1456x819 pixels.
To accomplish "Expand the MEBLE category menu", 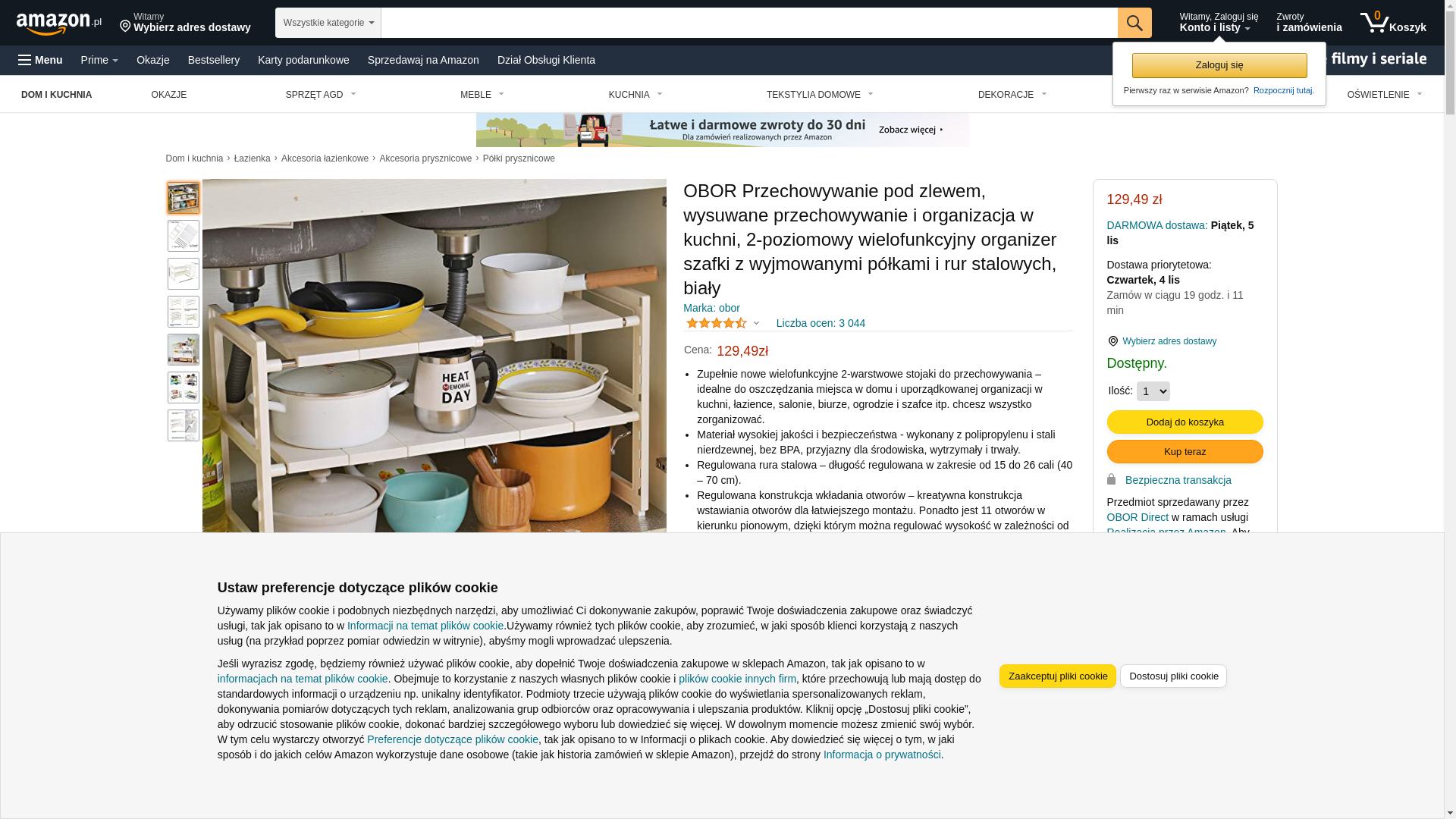I will [x=482, y=95].
